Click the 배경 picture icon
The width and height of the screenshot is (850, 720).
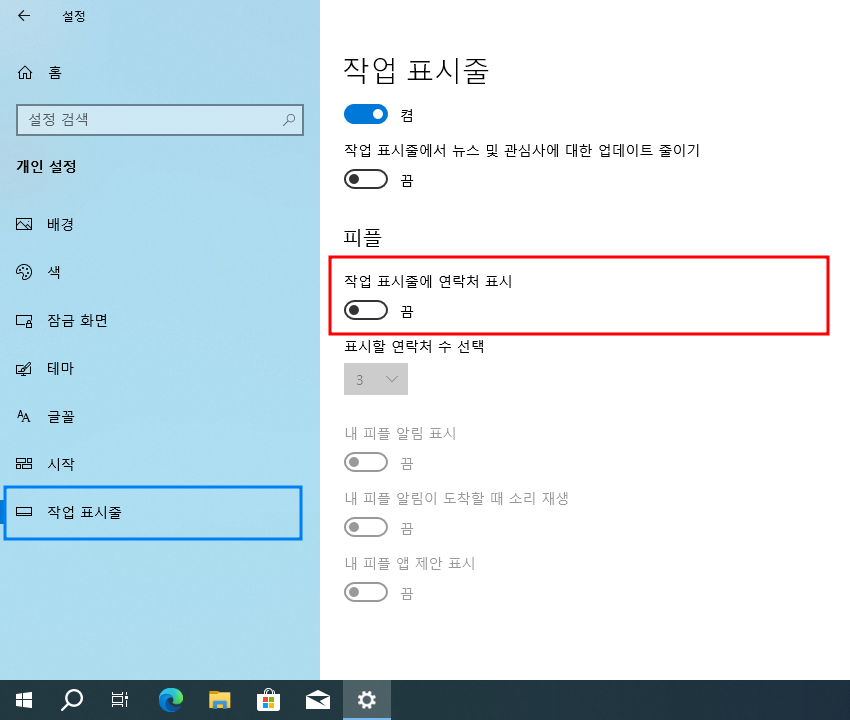click(24, 224)
